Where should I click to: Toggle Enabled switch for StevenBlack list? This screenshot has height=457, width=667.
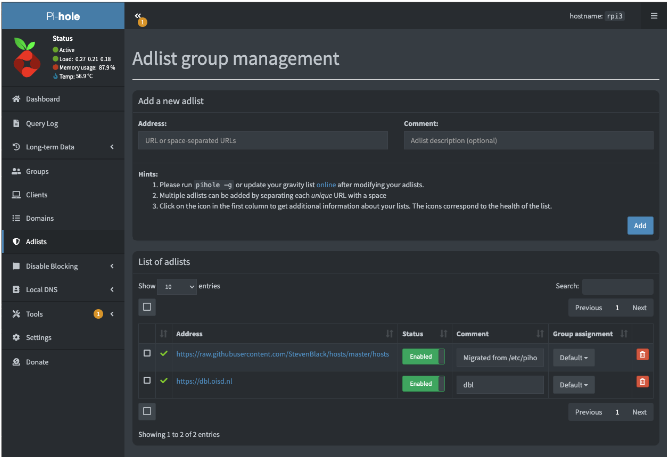[x=423, y=357]
